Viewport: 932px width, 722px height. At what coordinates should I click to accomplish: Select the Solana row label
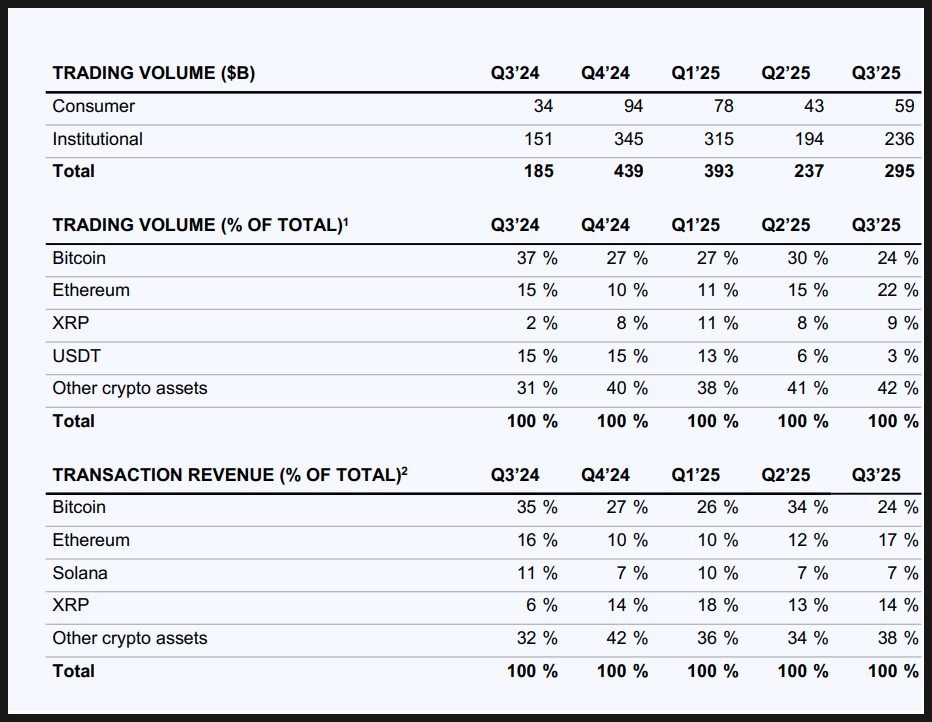click(x=80, y=573)
